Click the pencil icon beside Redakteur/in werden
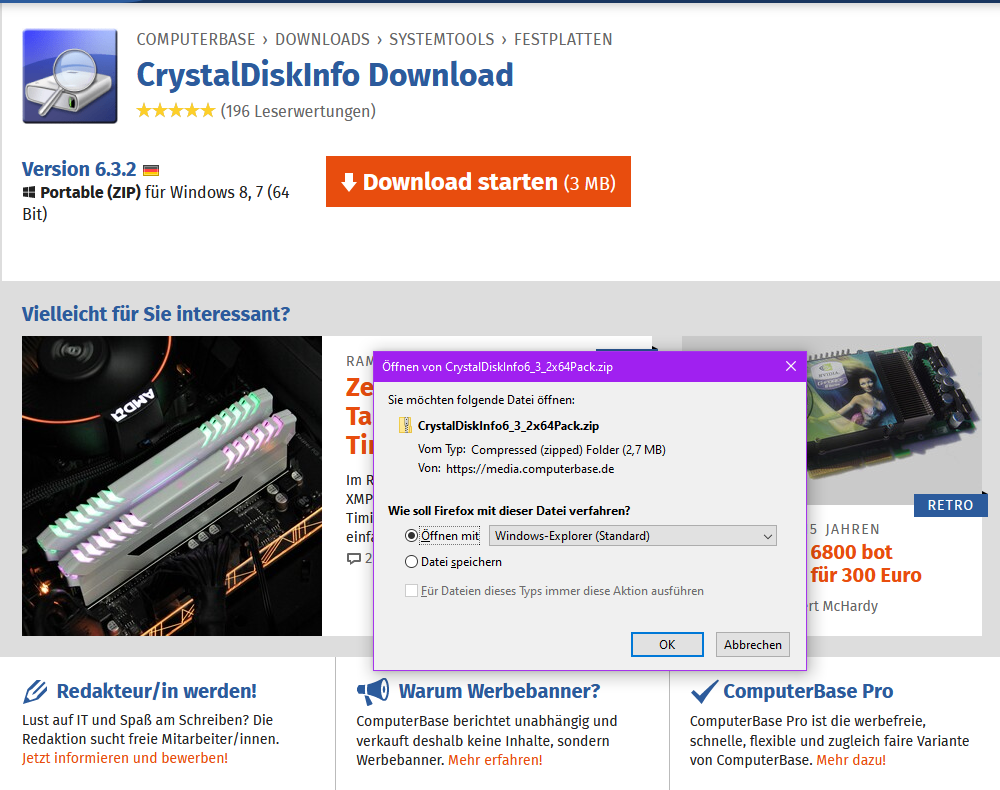Image resolution: width=1000 pixels, height=790 pixels. [x=35, y=691]
